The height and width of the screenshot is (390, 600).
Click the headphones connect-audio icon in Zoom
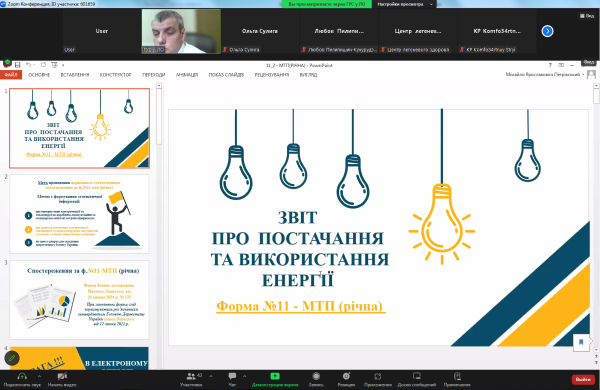pos(22,377)
